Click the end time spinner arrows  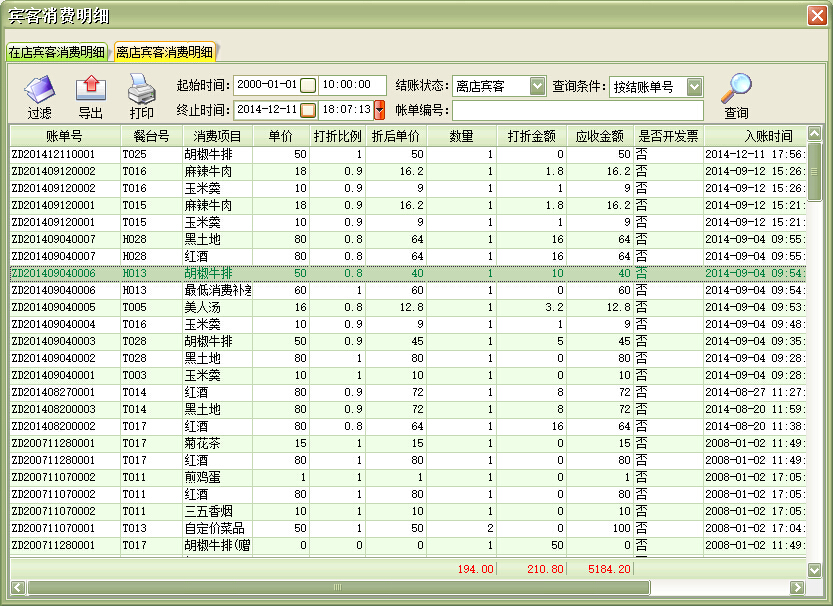(x=379, y=110)
